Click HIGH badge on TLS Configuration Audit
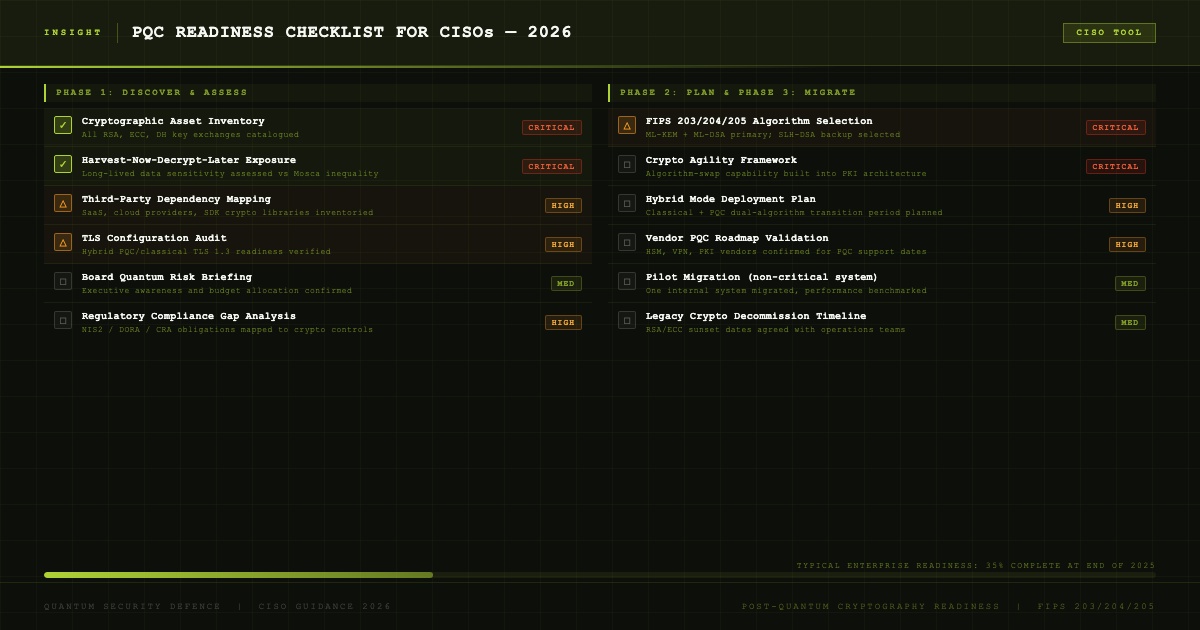 click(563, 245)
